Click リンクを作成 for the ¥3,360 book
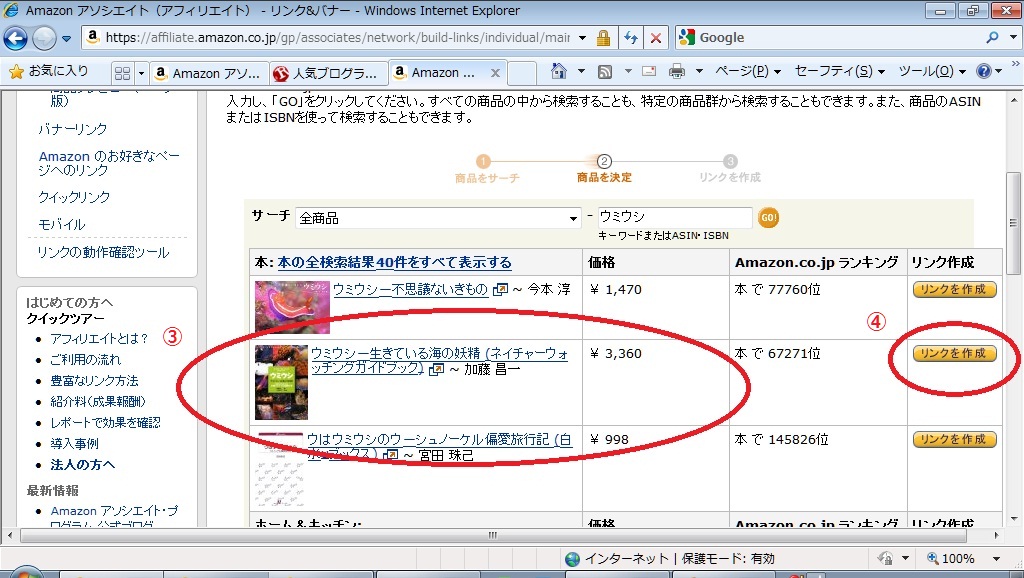Viewport: 1024px width, 578px height. coord(954,353)
